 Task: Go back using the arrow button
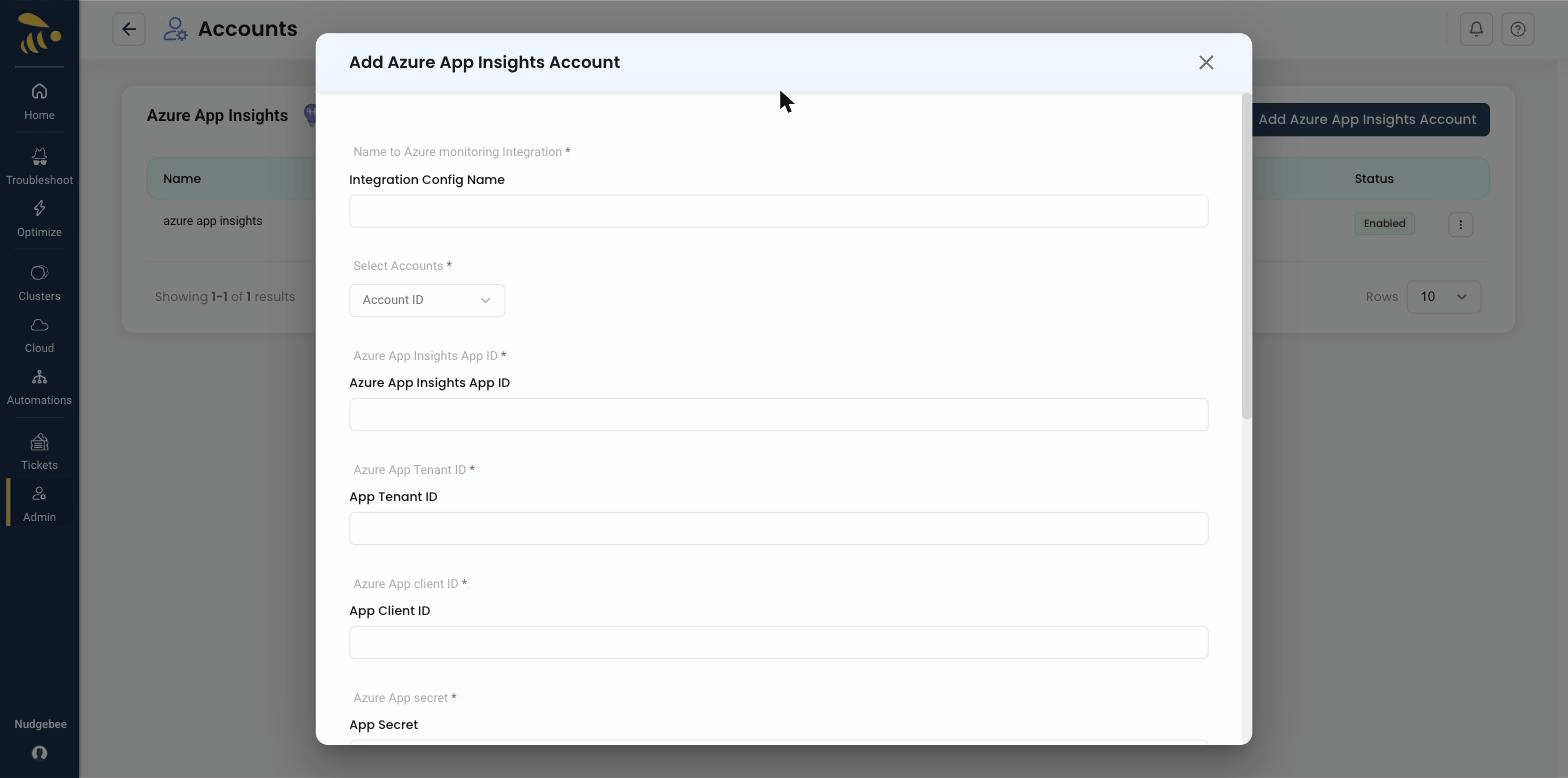(129, 29)
